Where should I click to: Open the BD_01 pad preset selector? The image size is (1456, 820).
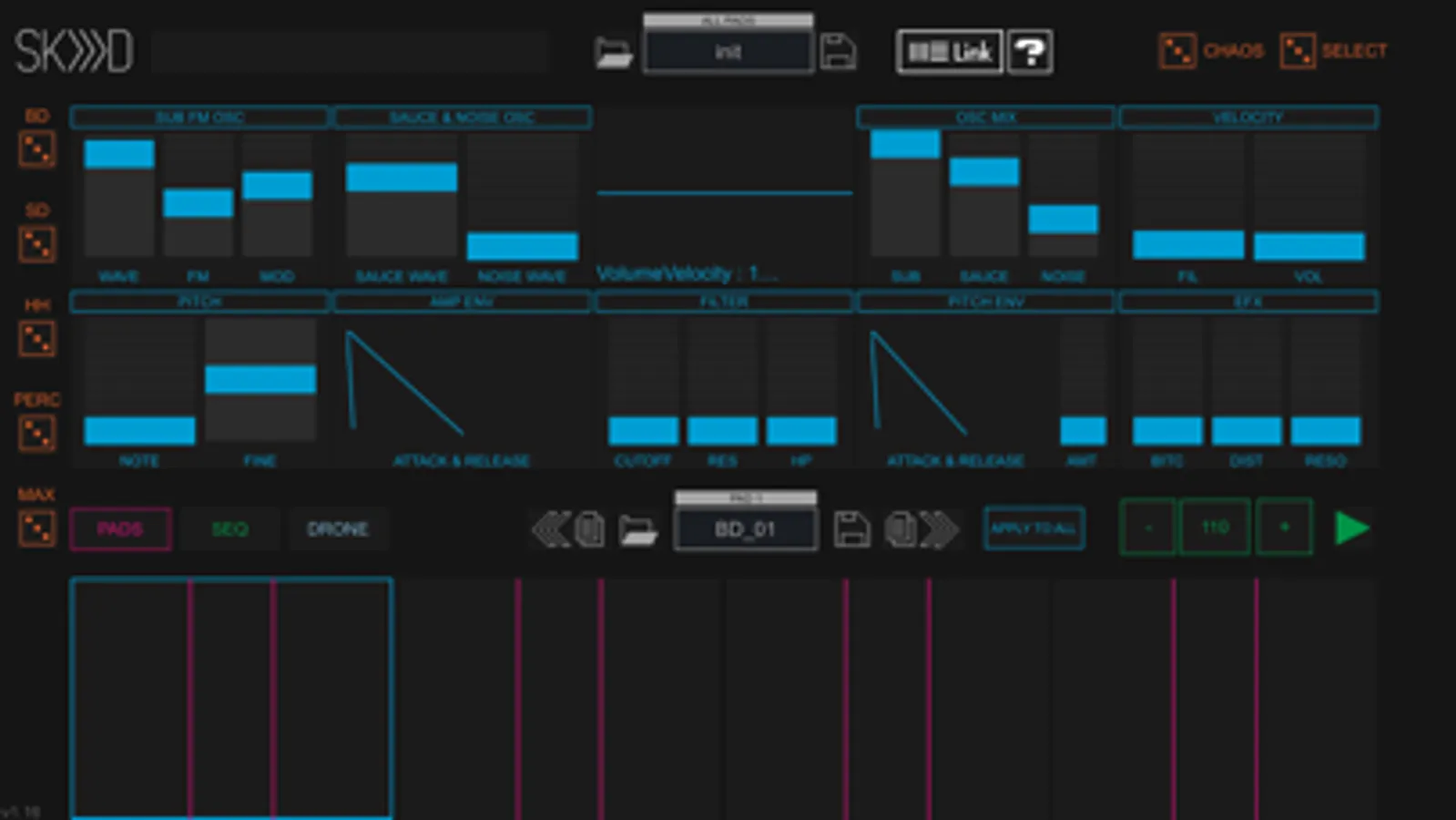pos(745,529)
